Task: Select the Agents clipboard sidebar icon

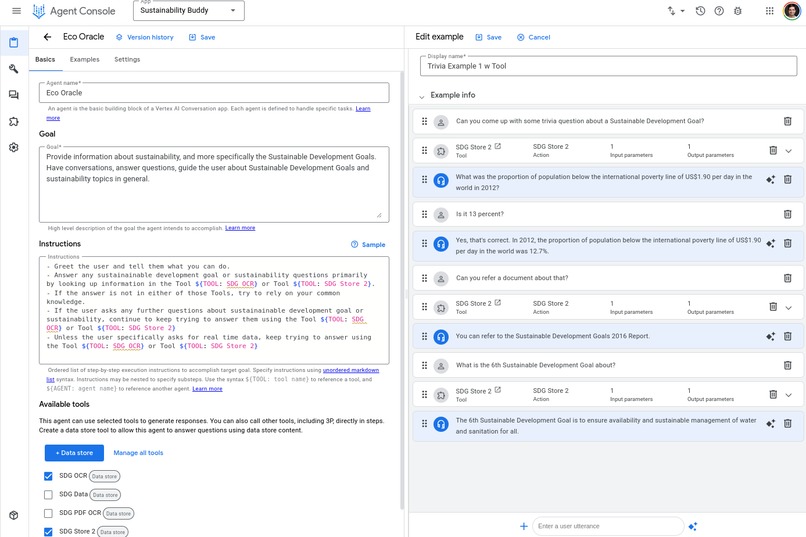Action: [x=14, y=43]
